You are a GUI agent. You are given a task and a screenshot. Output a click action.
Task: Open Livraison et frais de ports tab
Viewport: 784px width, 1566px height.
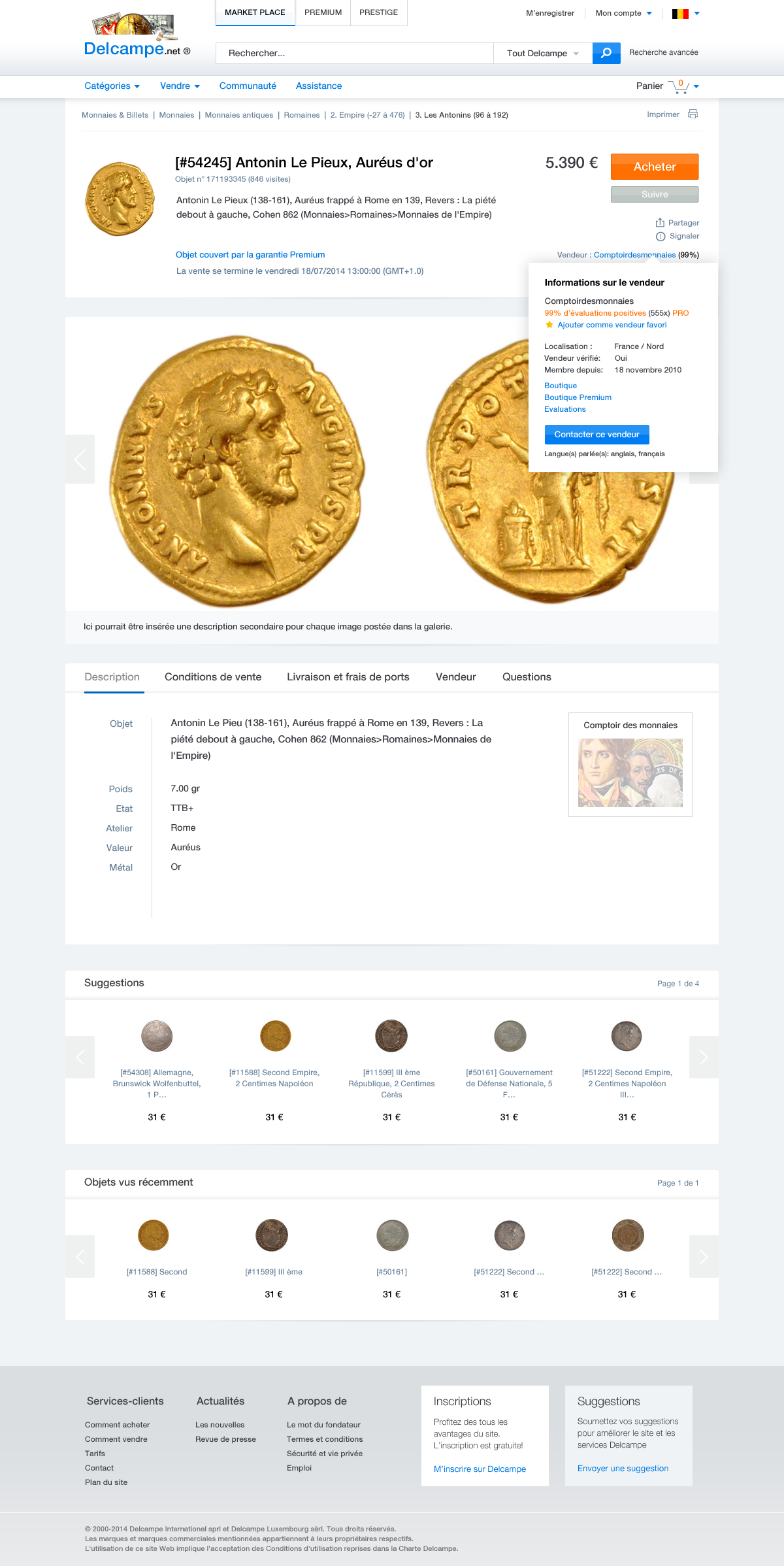click(348, 677)
